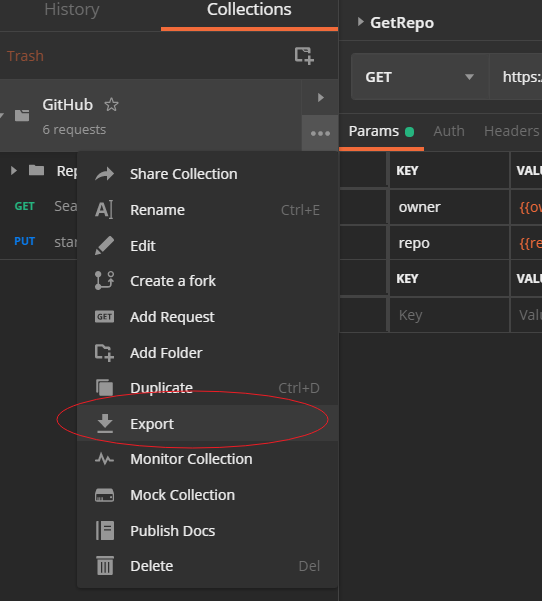Open the three-dots menu for GitHub collection
Screen dimensions: 542x601
pyautogui.click(x=320, y=133)
